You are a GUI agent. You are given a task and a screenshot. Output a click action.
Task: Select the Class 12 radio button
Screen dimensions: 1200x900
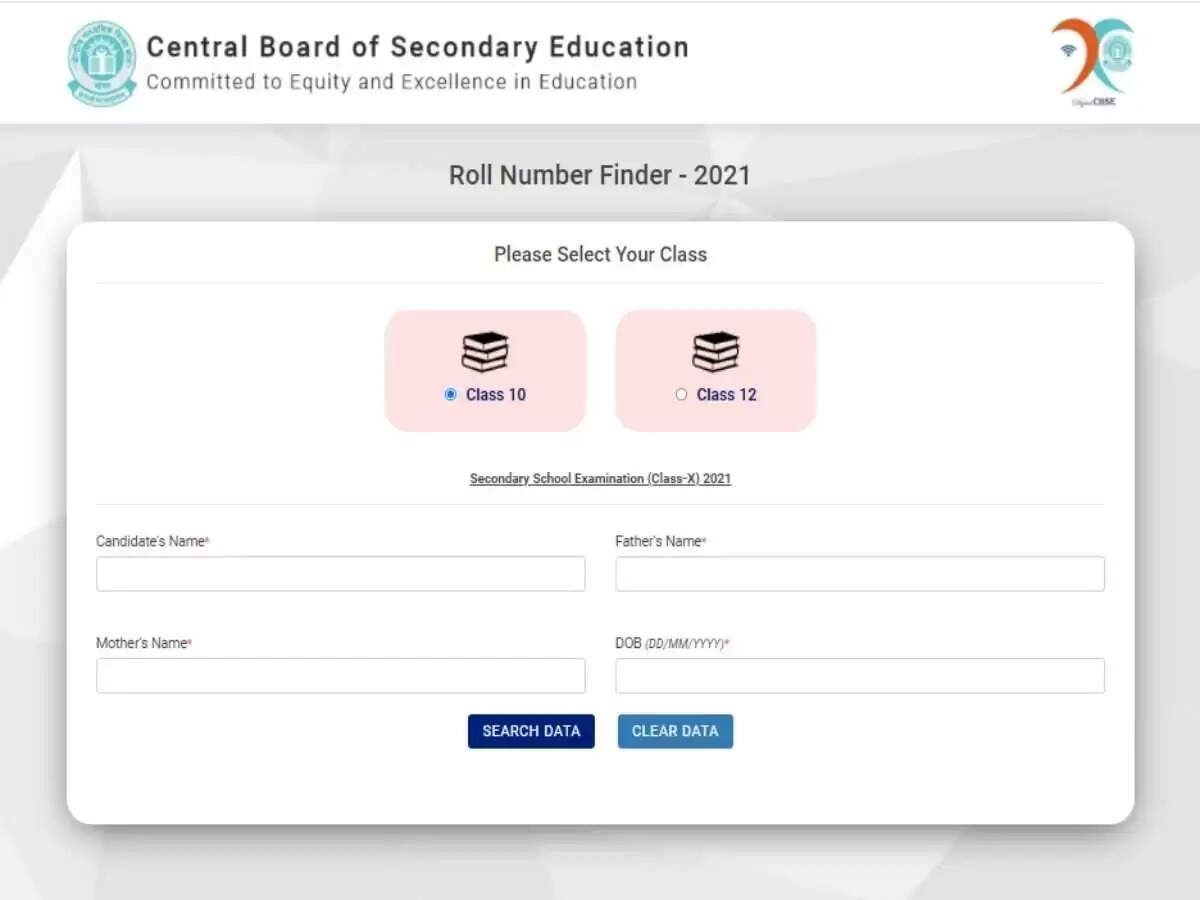pyautogui.click(x=681, y=395)
